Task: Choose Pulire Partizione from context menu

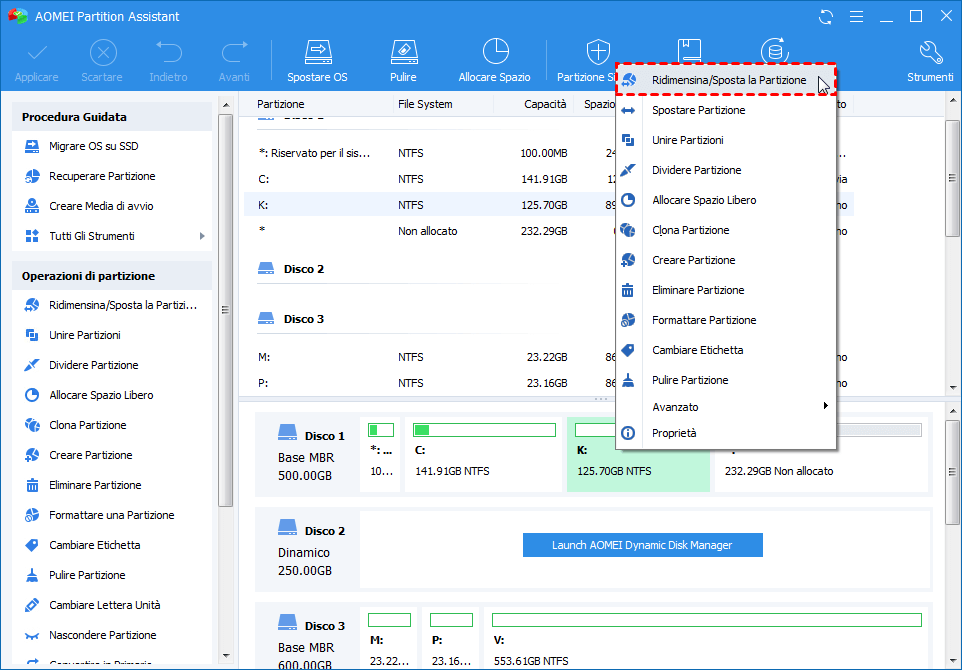Action: (726, 381)
